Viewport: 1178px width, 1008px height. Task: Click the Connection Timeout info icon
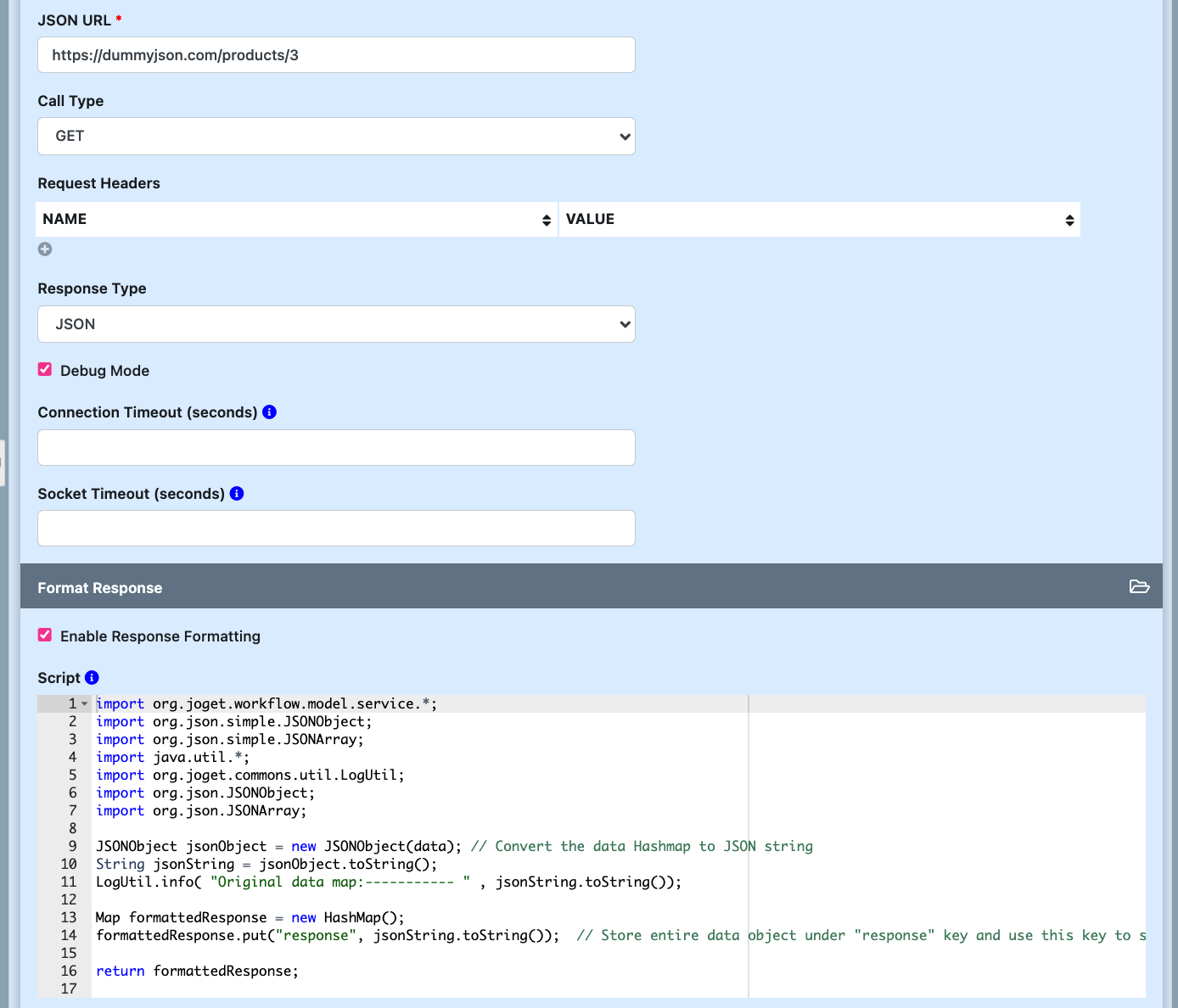coord(270,412)
